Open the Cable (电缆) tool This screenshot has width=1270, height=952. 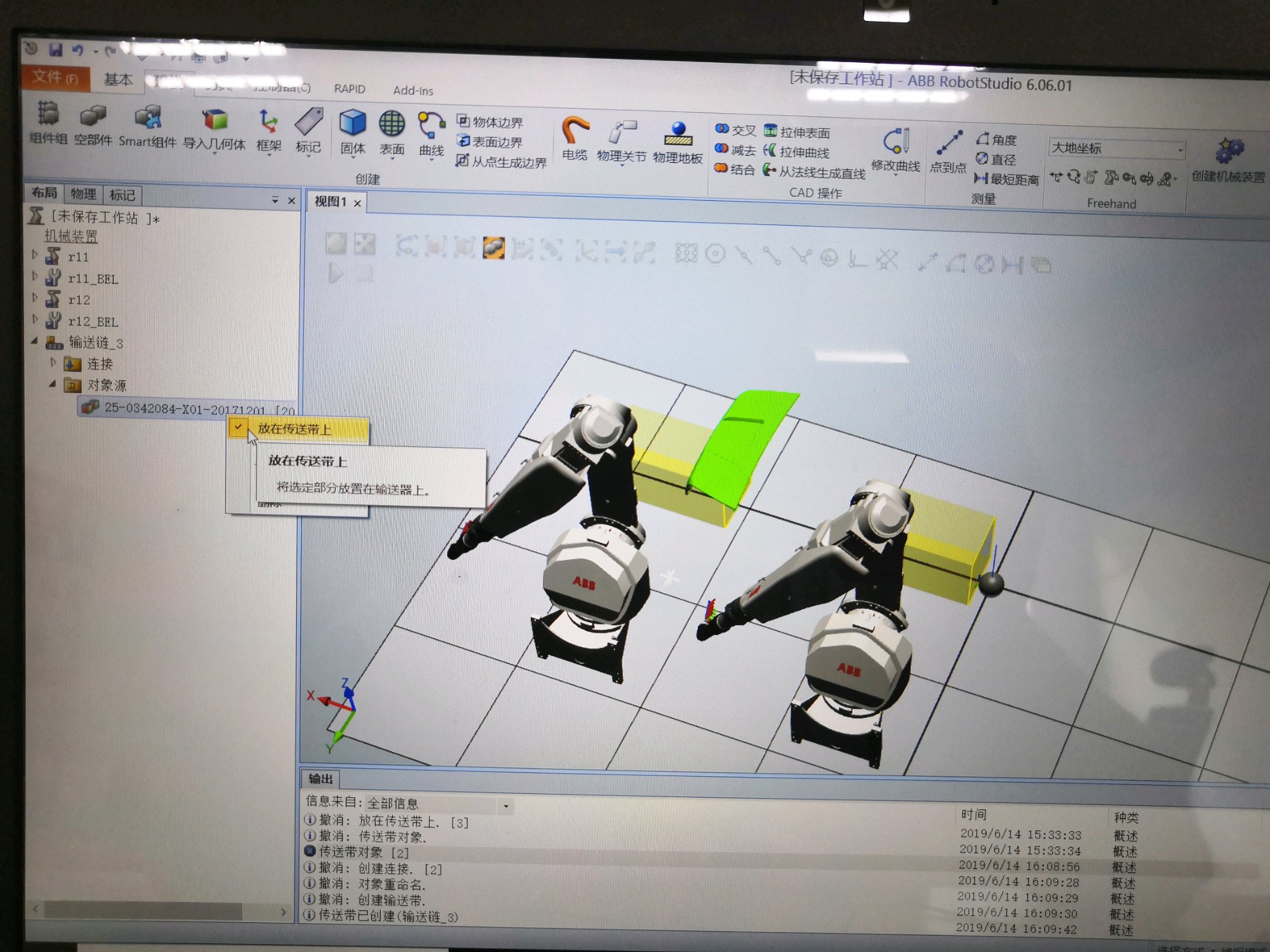tap(575, 131)
